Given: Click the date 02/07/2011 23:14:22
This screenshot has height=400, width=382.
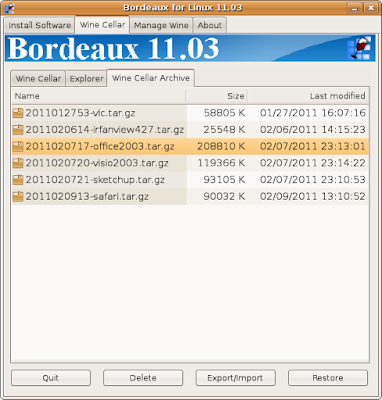Looking at the screenshot, I should tap(313, 163).
